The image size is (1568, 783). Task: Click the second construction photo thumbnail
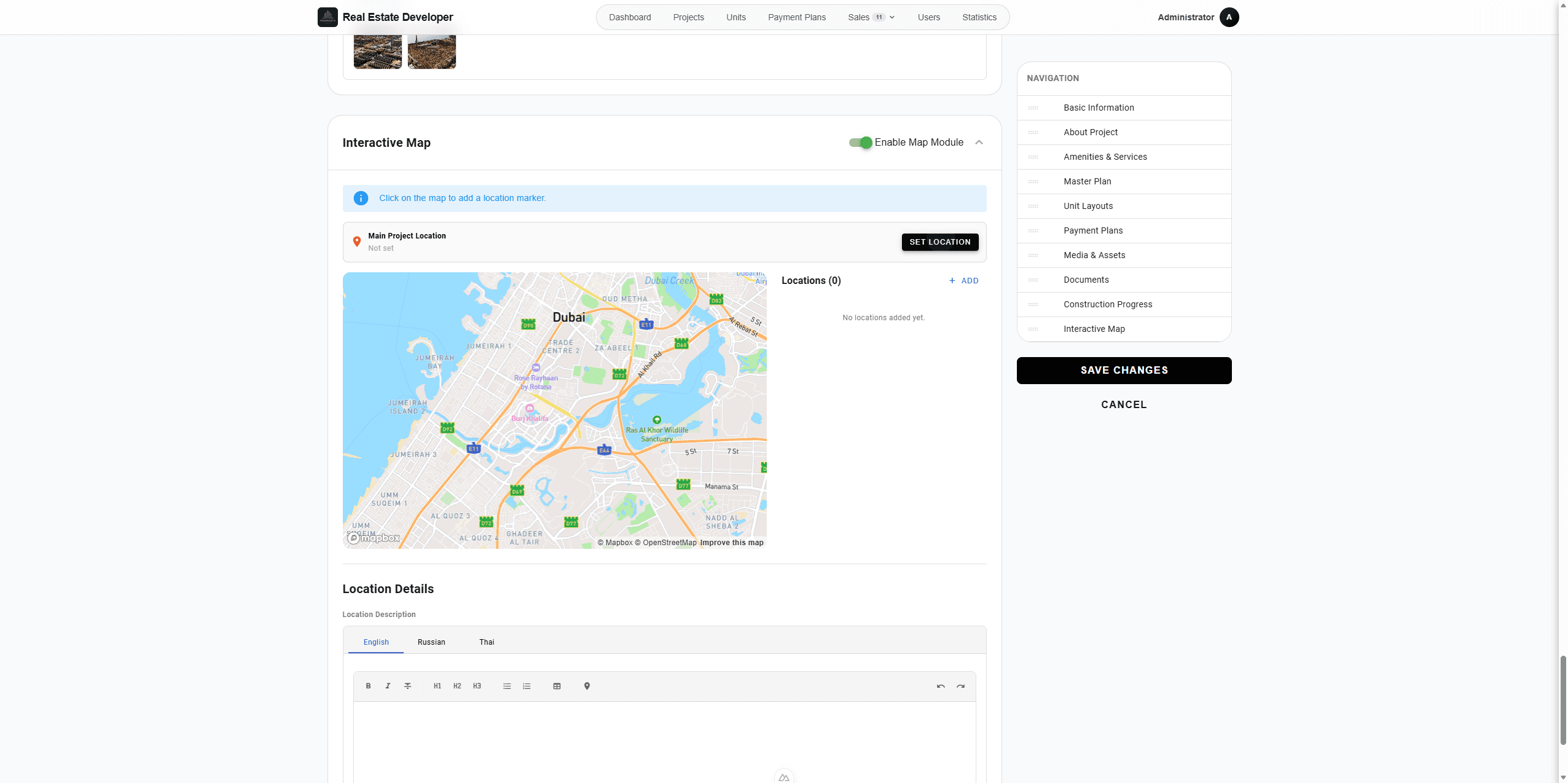(432, 52)
